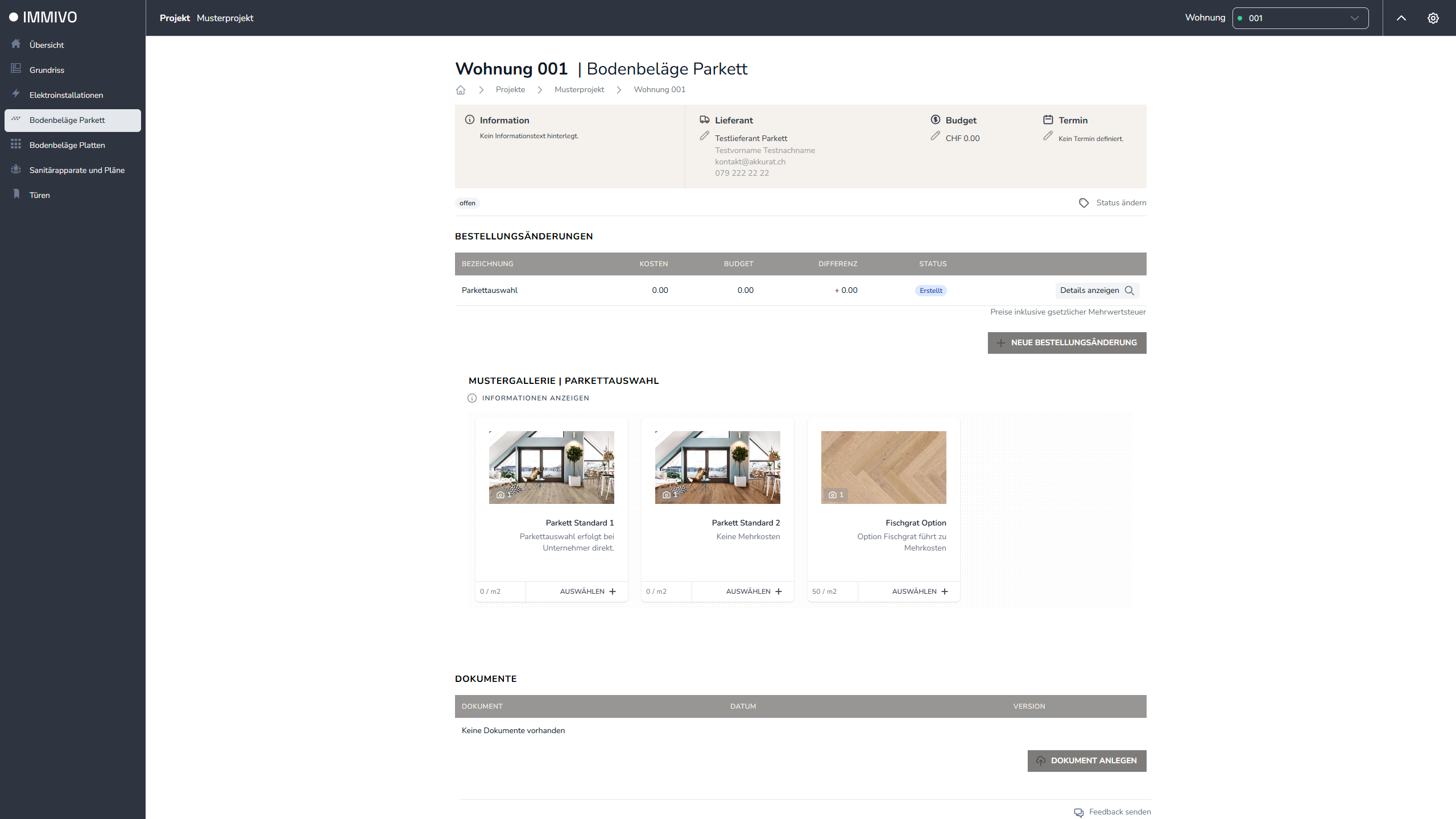Edit the Budget with the pencil icon

[x=935, y=136]
